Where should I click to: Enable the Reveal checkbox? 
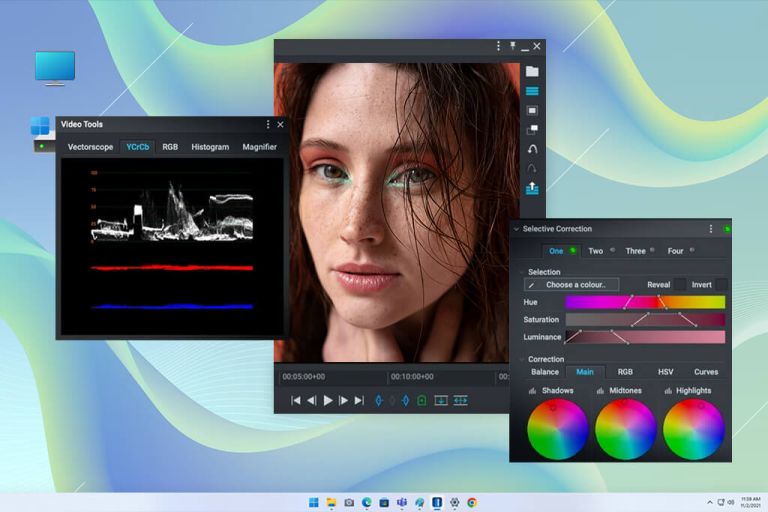pyautogui.click(x=680, y=285)
